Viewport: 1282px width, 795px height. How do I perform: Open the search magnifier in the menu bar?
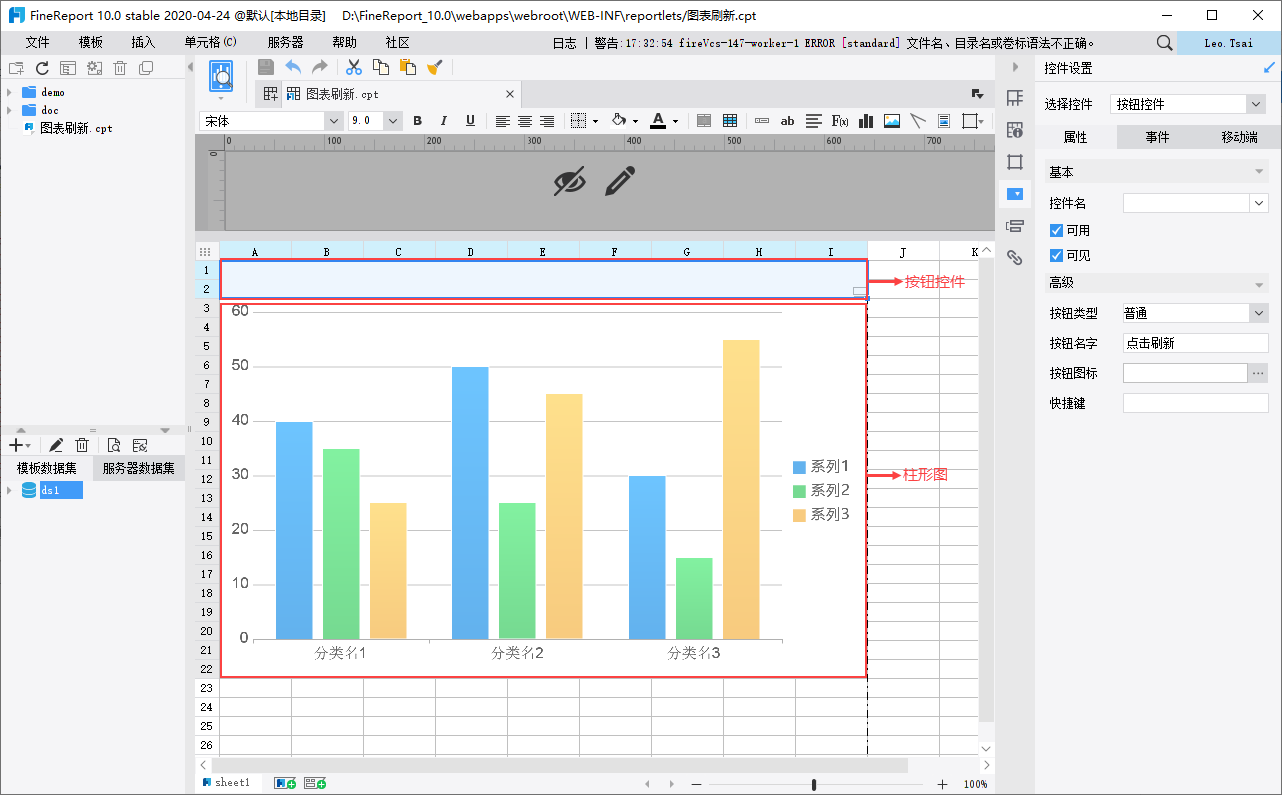[x=1164, y=43]
